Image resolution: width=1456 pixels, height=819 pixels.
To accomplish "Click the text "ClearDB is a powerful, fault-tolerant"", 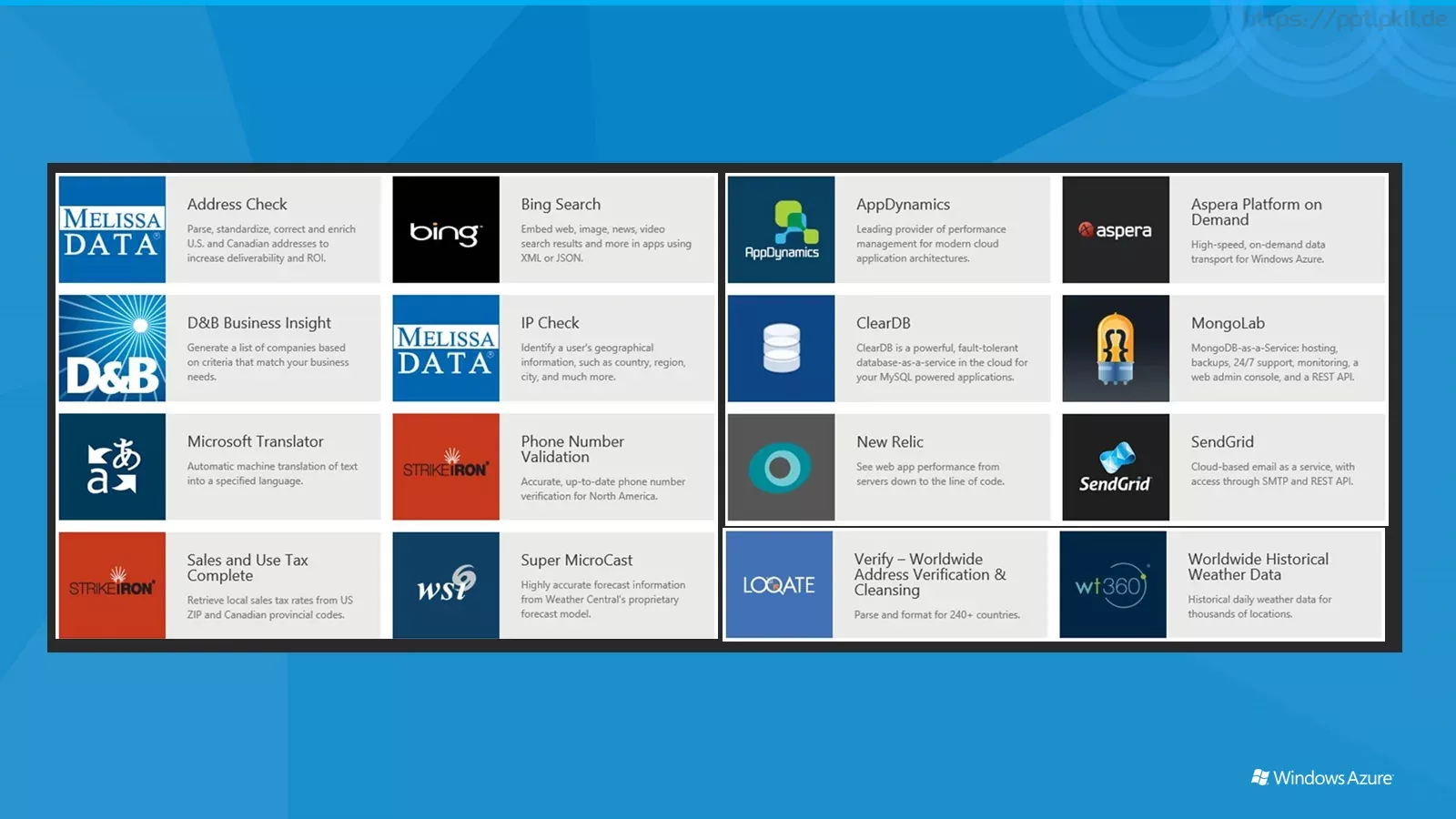I will point(937,348).
